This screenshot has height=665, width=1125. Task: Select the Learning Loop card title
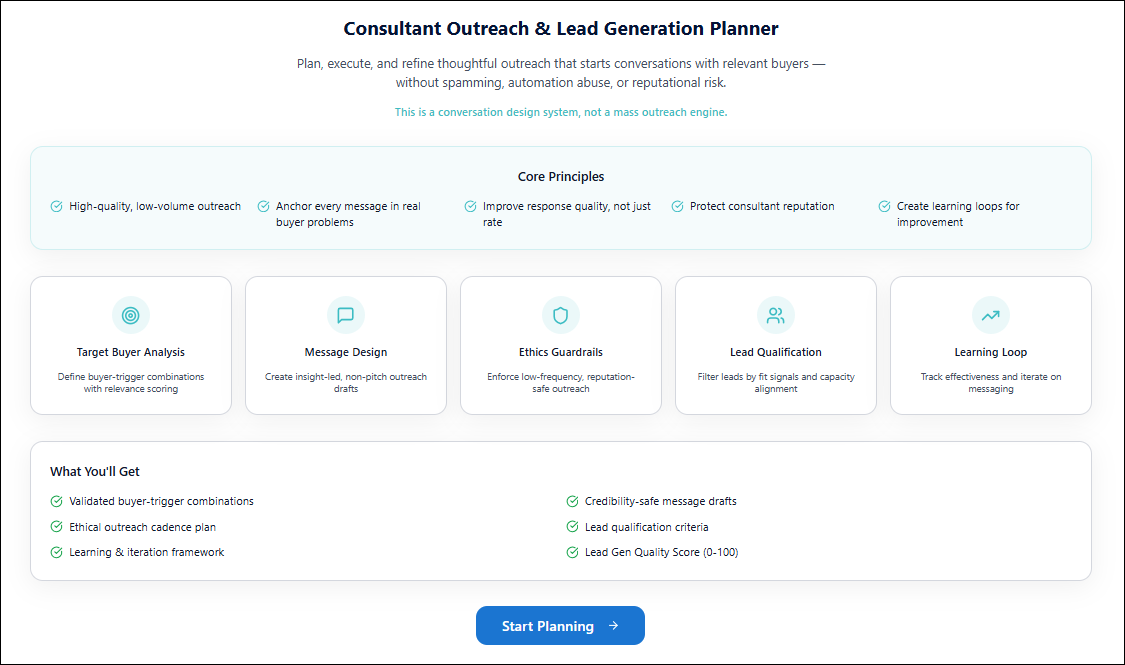[991, 352]
